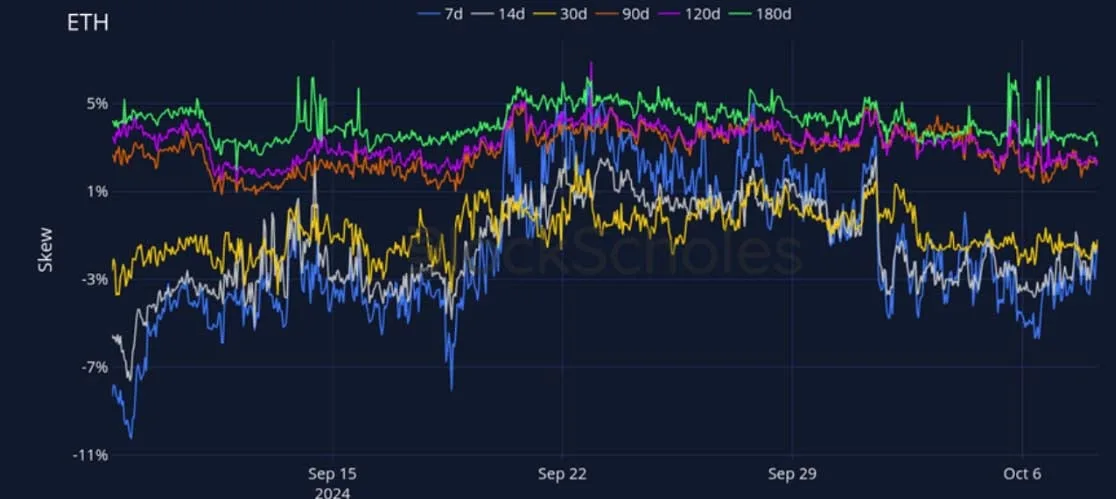Toggle the 120d series in the legend

tap(692, 13)
